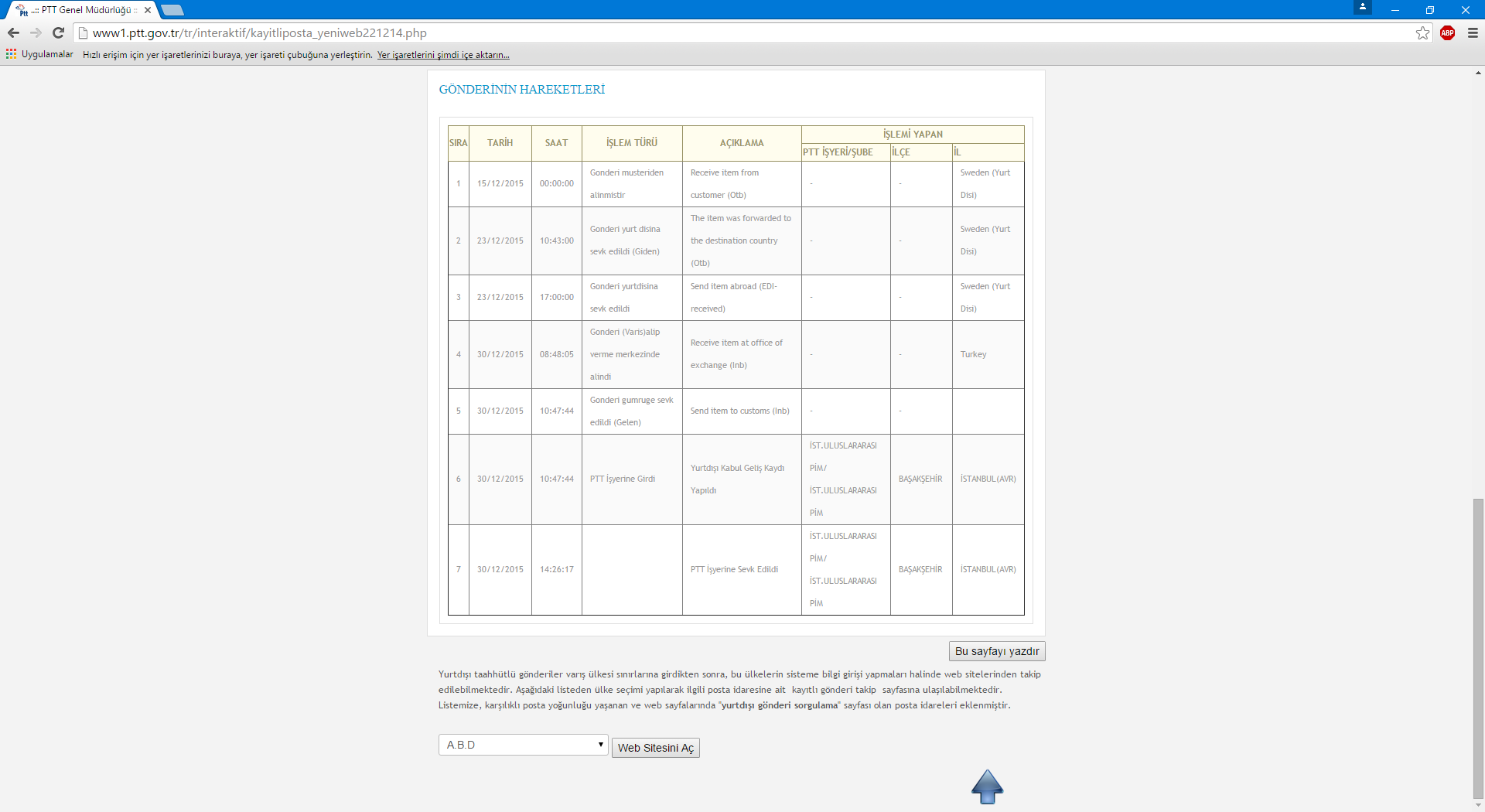Click 'Gonderi yurt disina sevk edildi (Giden)'
This screenshot has width=1485, height=812.
tap(632, 241)
